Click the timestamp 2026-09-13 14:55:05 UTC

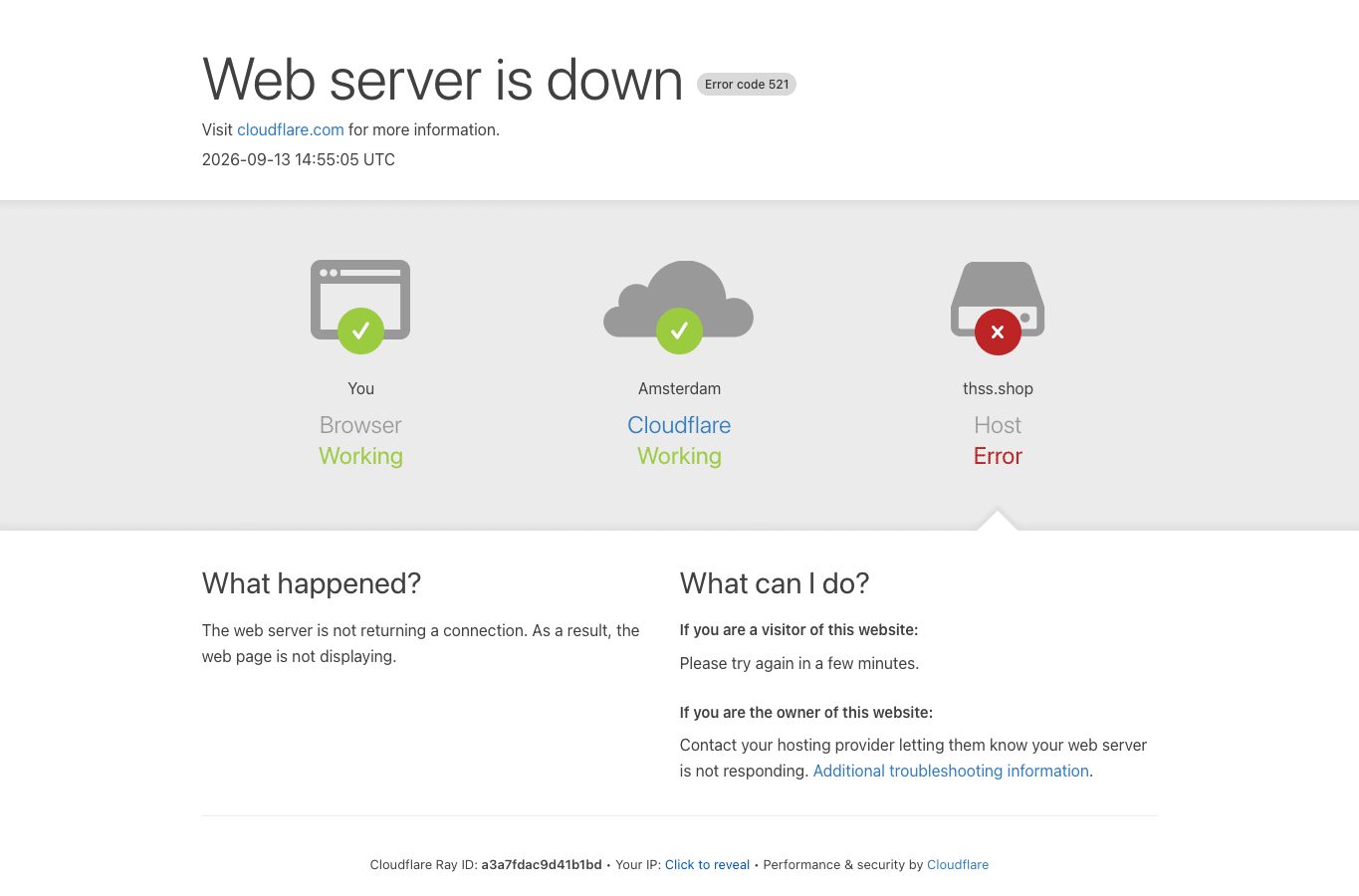click(299, 159)
